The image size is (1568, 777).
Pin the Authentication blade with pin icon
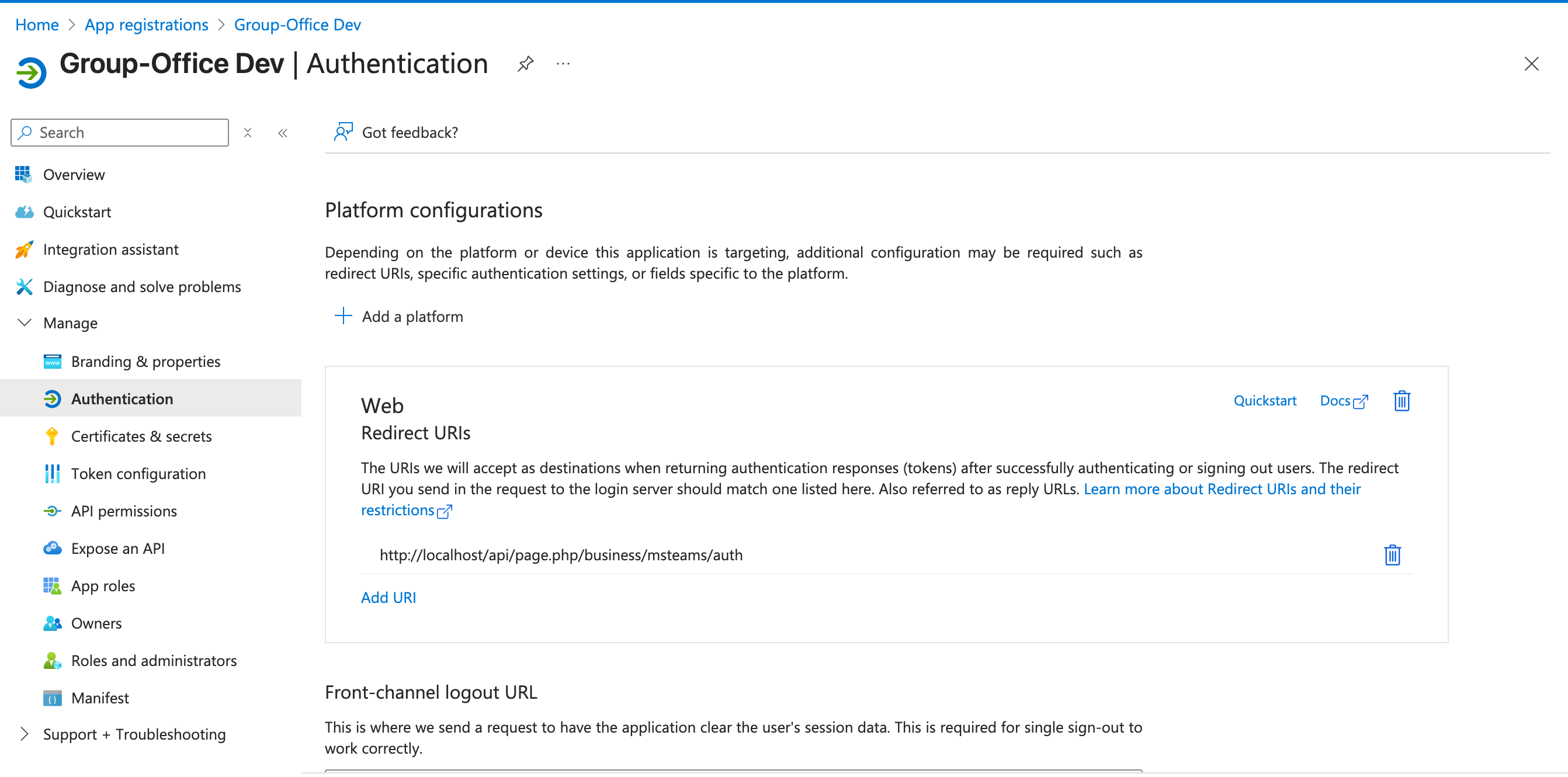525,64
